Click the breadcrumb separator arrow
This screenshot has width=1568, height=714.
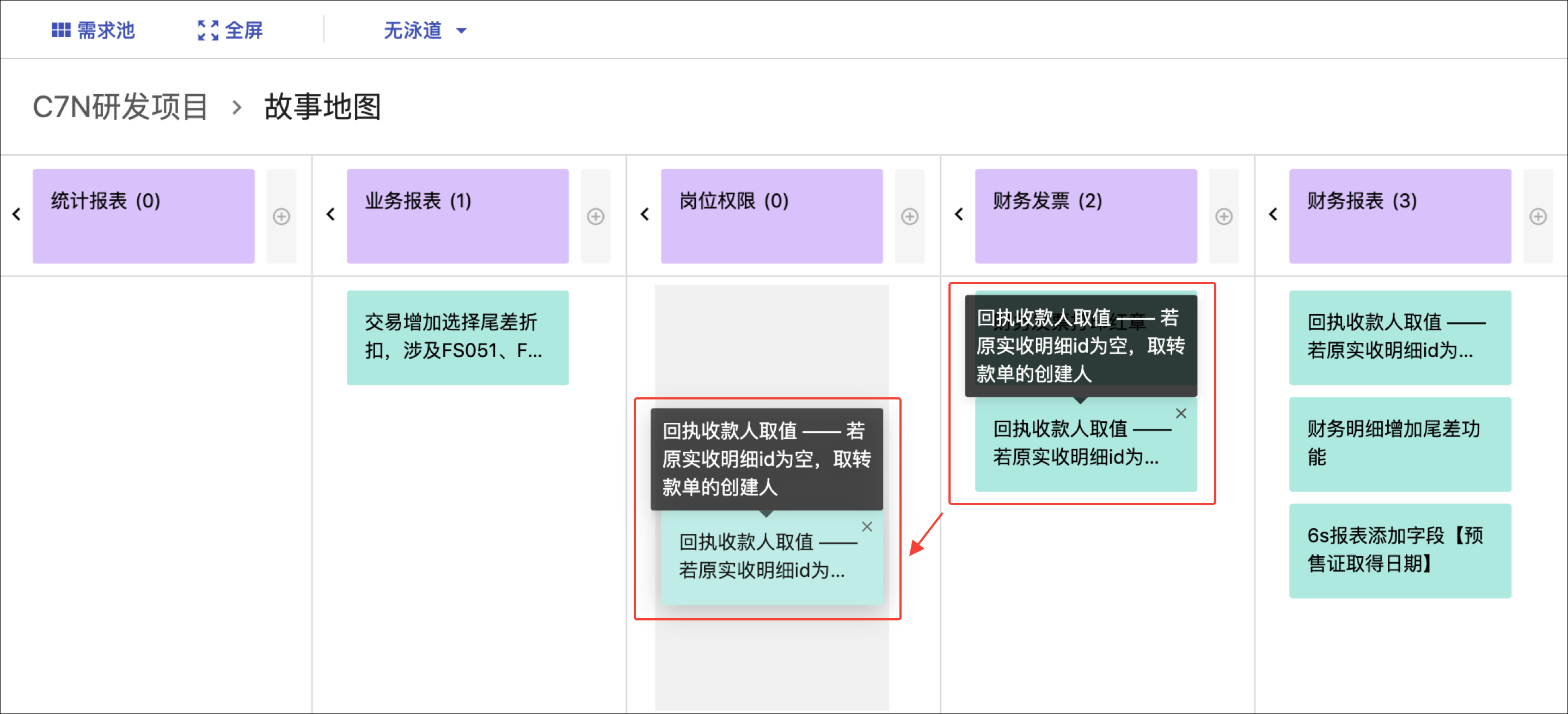click(237, 108)
